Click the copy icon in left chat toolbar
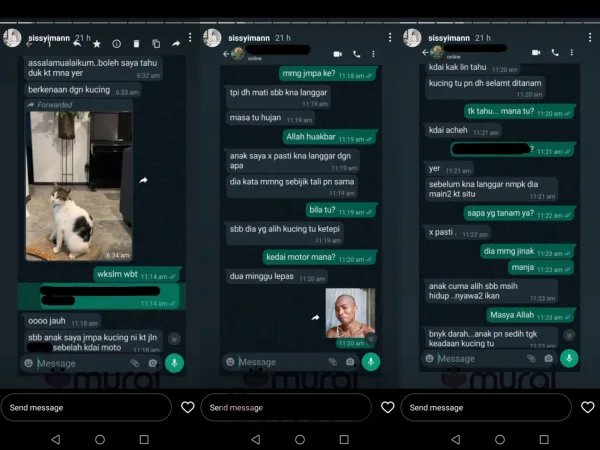The image size is (600, 450). coord(156,44)
